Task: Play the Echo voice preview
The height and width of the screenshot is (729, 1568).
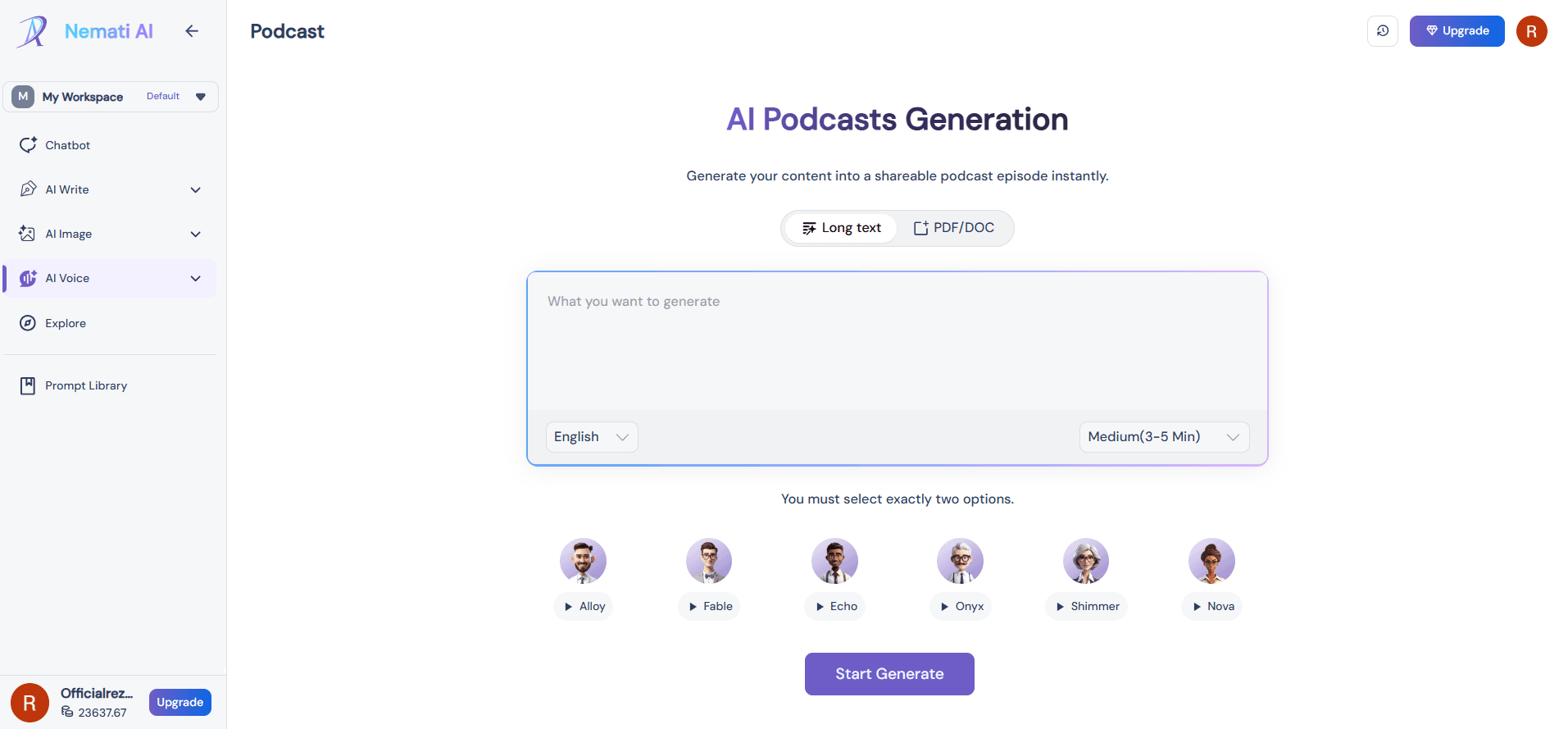Action: 835,607
